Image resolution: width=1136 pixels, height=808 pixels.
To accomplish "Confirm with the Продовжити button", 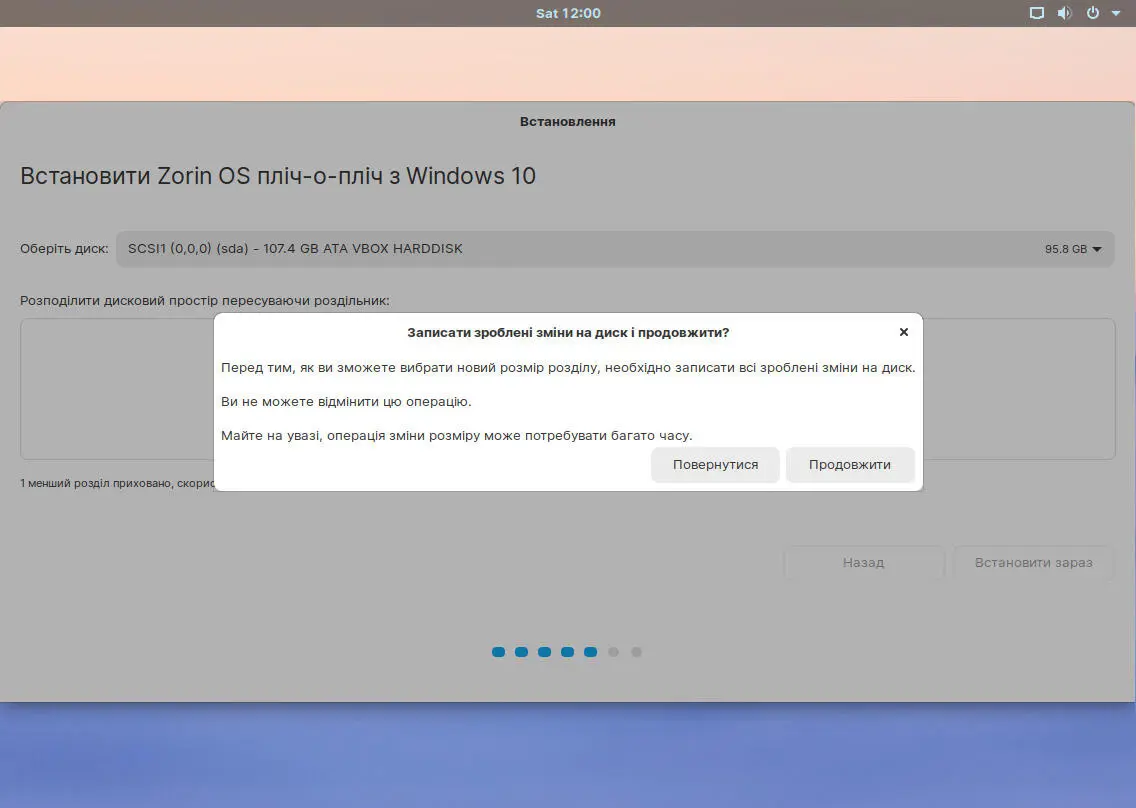I will point(850,465).
